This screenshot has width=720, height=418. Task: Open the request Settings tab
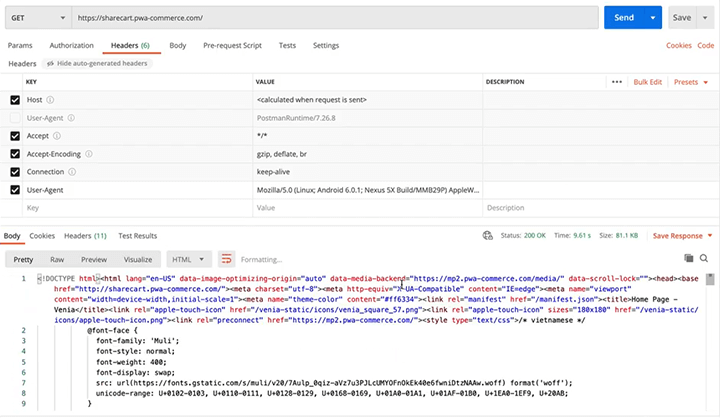[326, 45]
